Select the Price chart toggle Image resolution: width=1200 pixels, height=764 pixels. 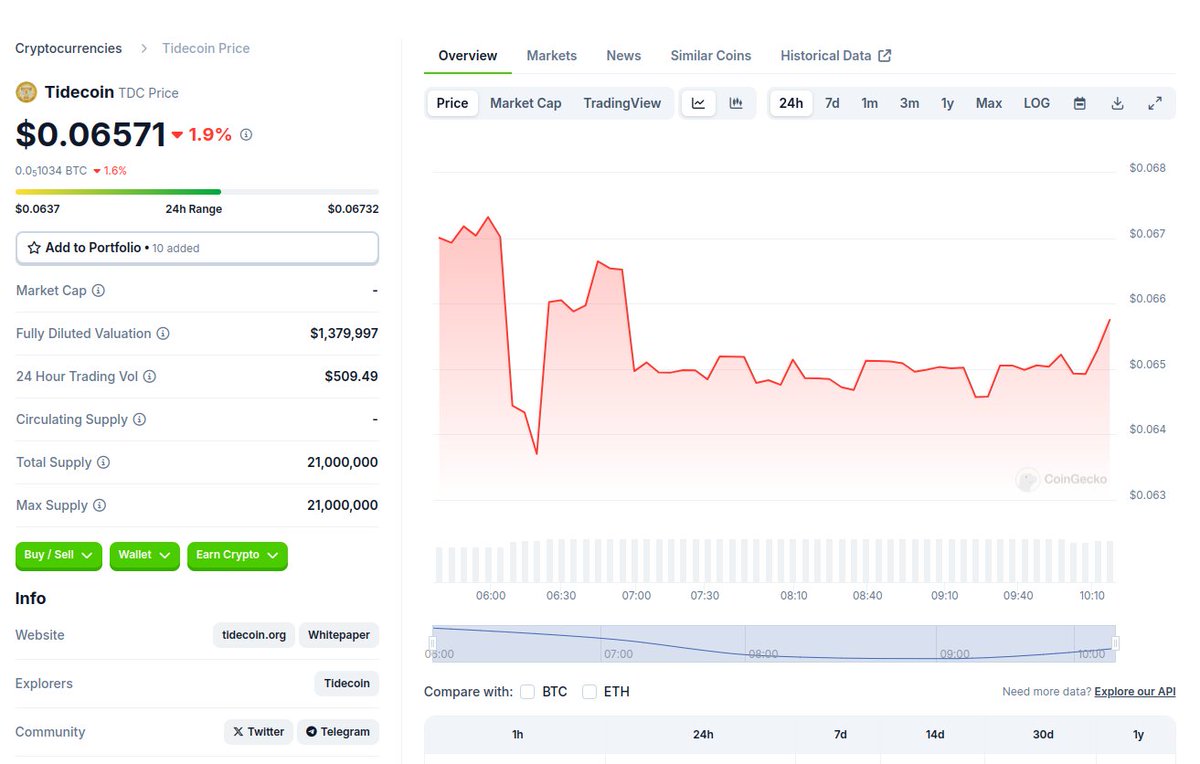(x=452, y=103)
